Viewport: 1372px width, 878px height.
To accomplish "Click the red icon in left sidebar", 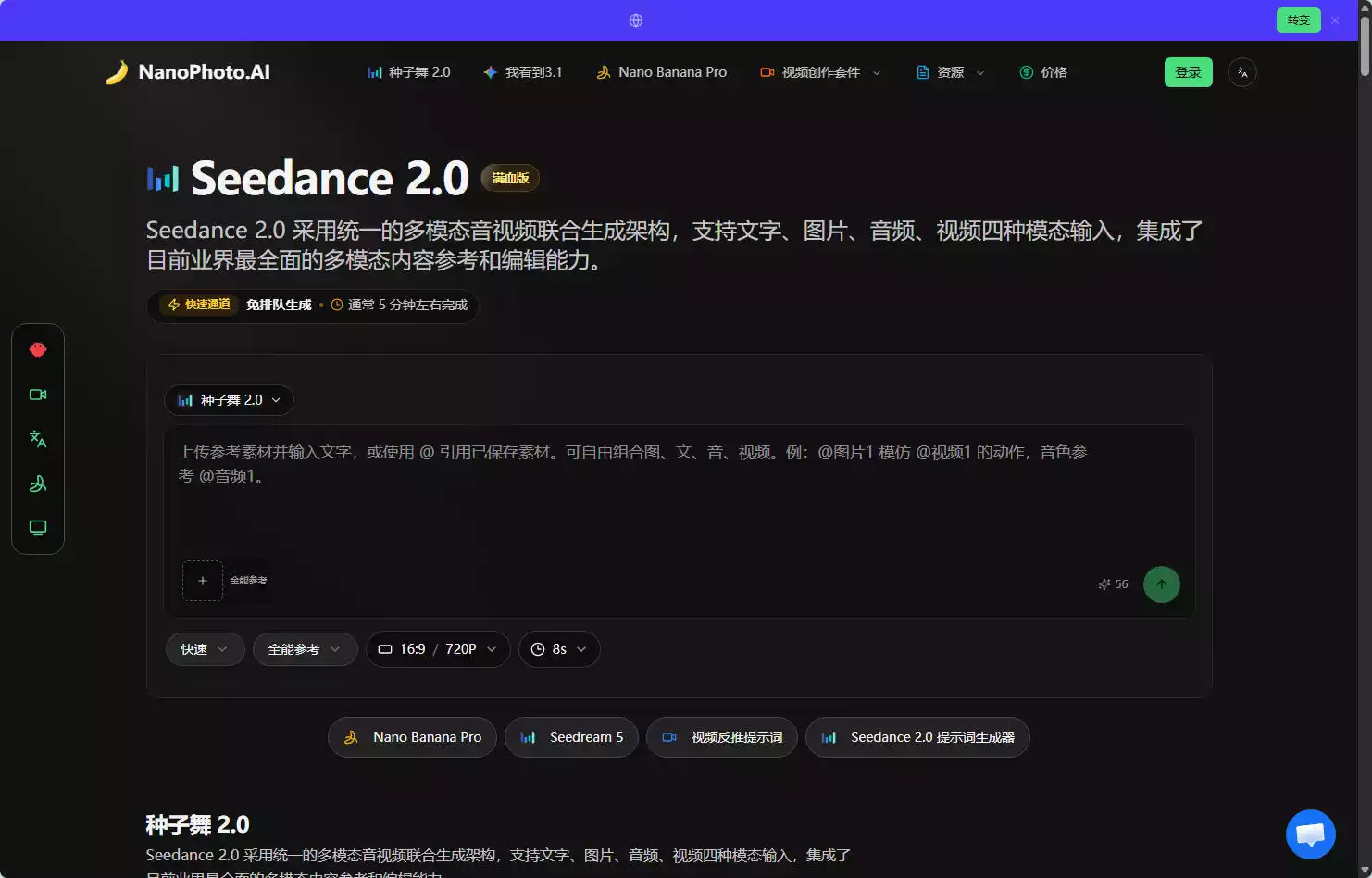I will pos(38,350).
